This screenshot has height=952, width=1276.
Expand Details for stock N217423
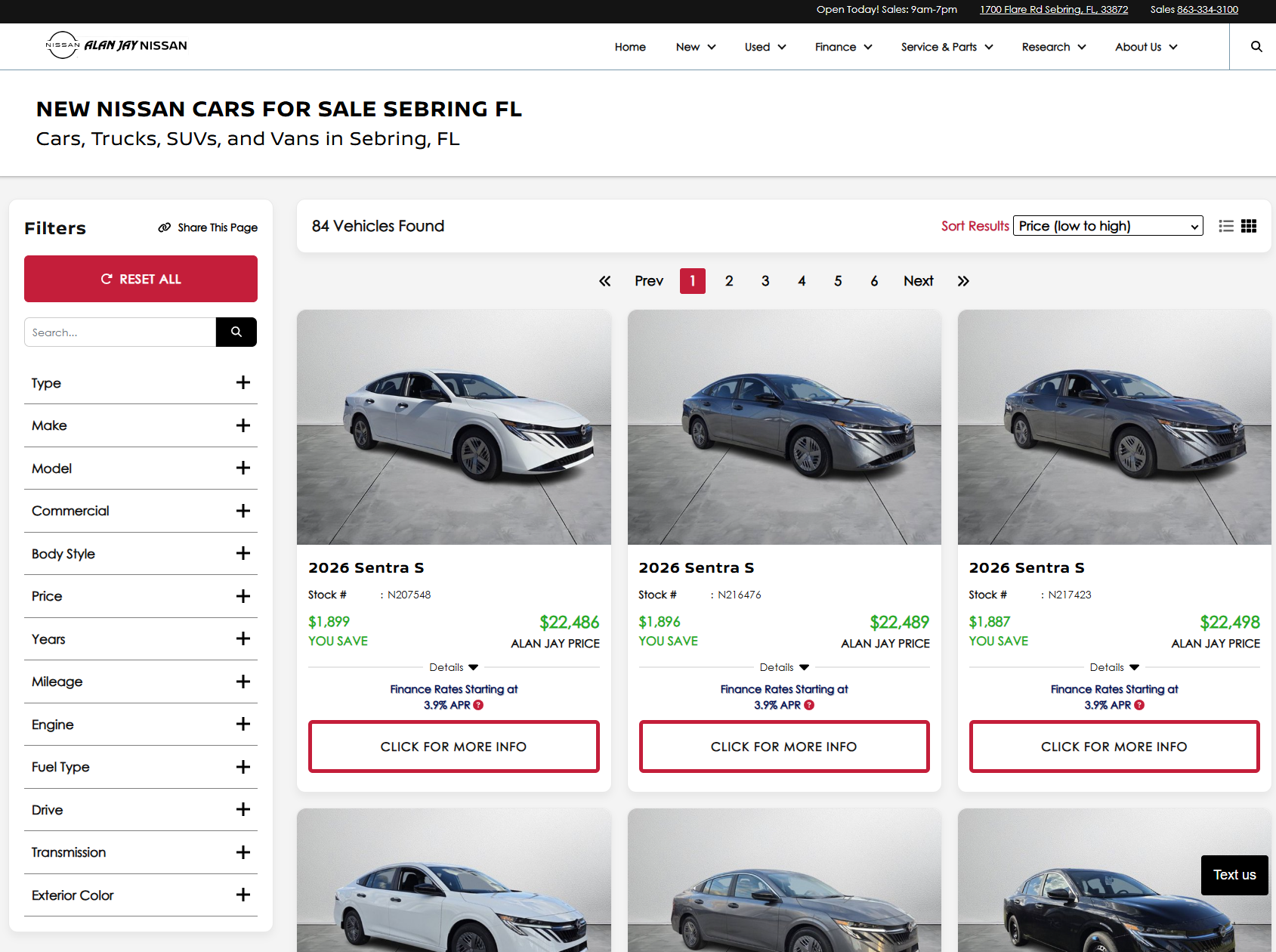[1114, 667]
